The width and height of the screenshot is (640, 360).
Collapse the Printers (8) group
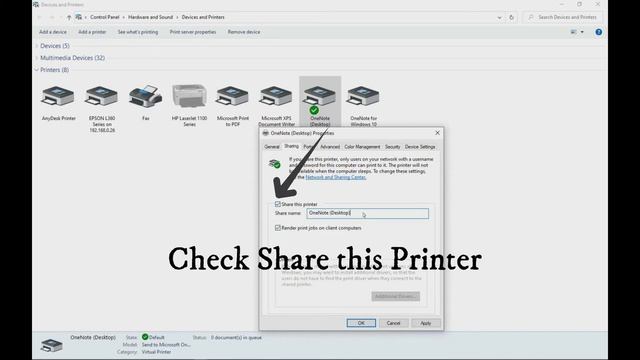tap(36, 70)
